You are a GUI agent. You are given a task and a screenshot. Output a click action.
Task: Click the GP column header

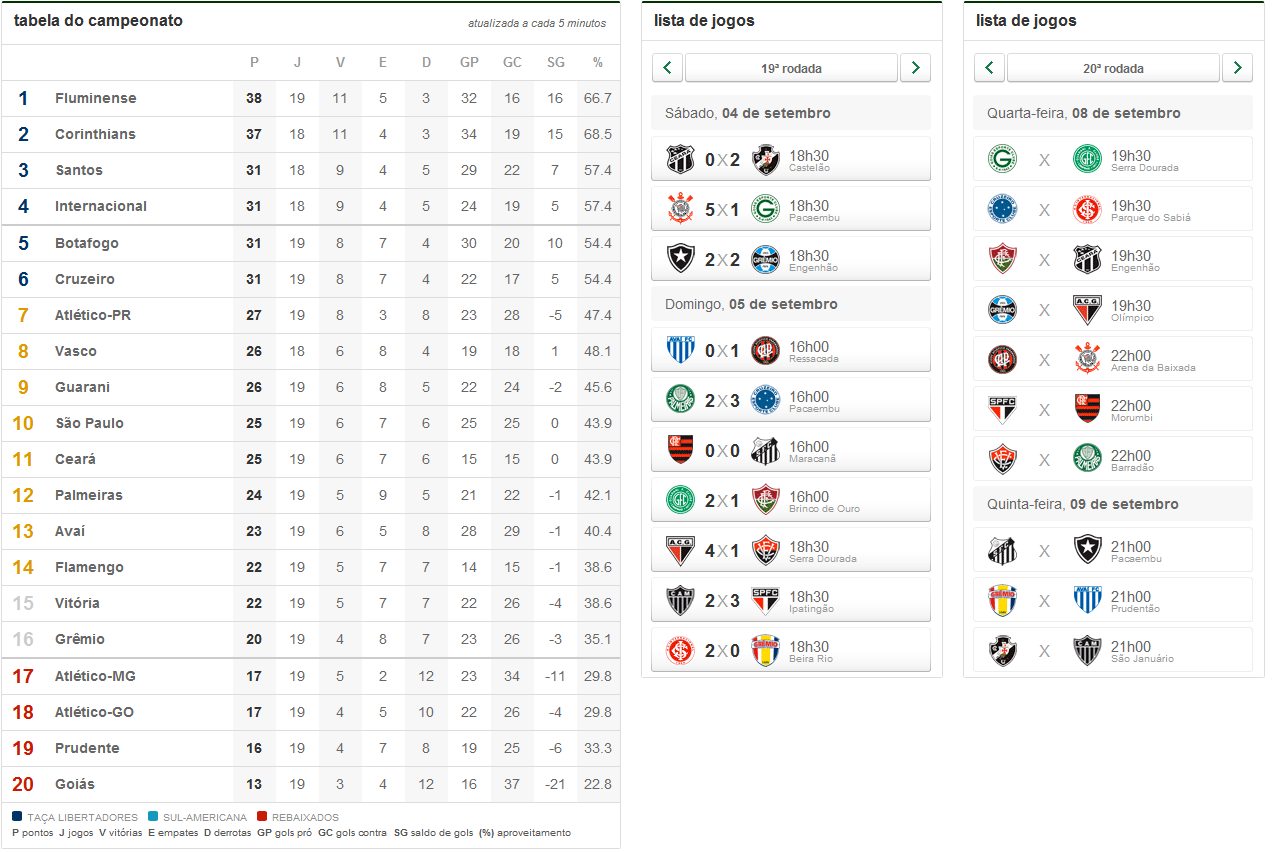[x=469, y=62]
